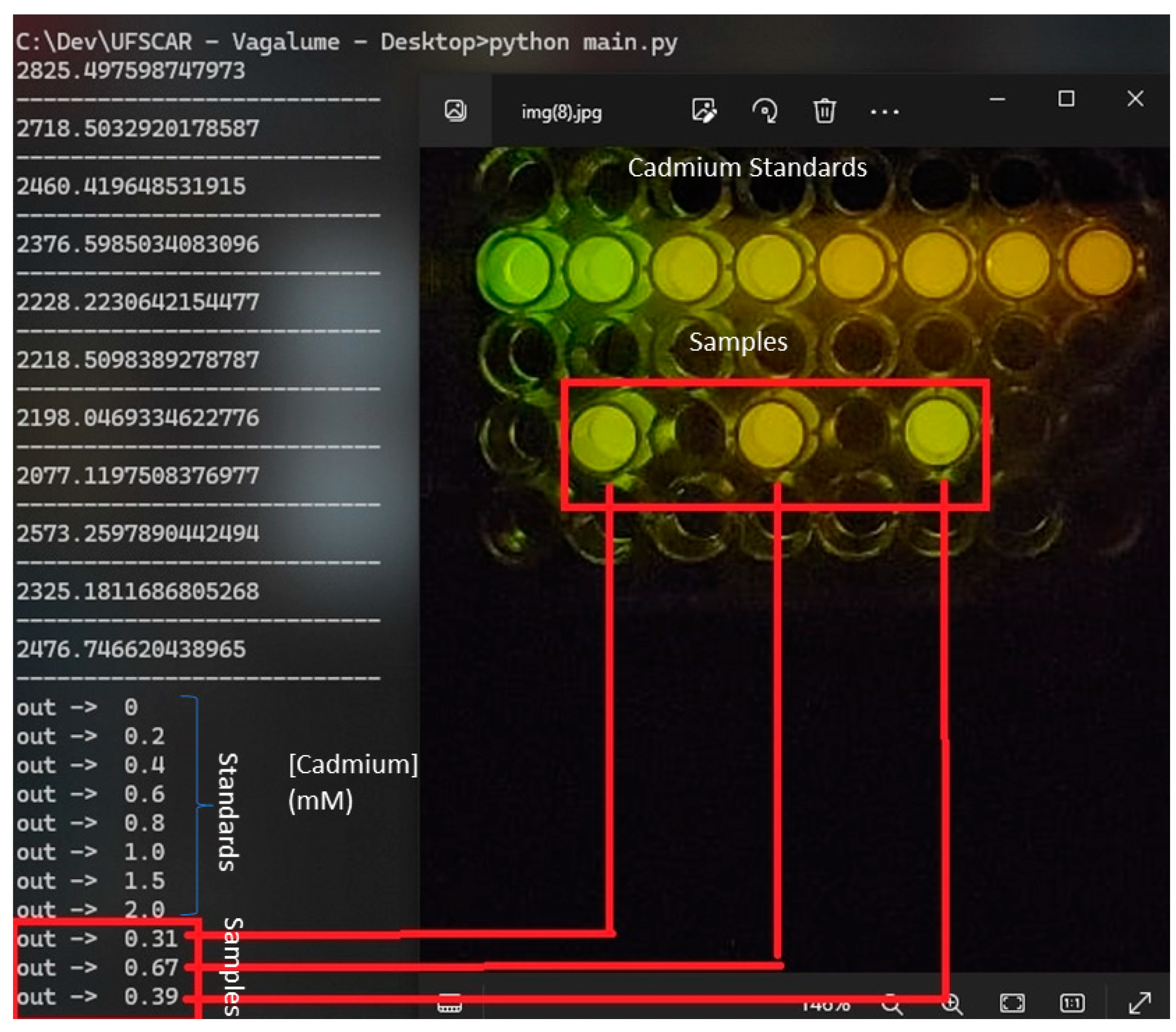Open the three-dot See more menu

coord(884,112)
